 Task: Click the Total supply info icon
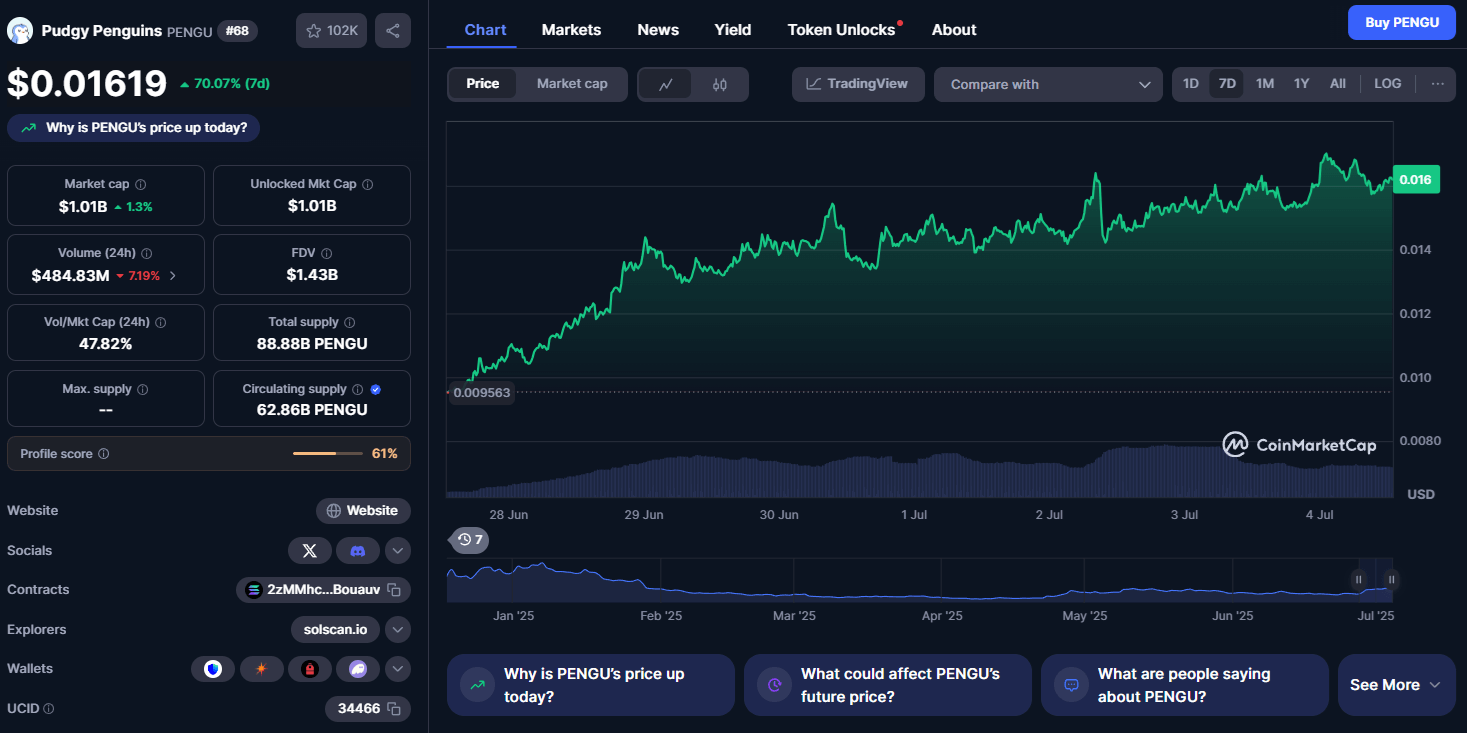tap(350, 323)
